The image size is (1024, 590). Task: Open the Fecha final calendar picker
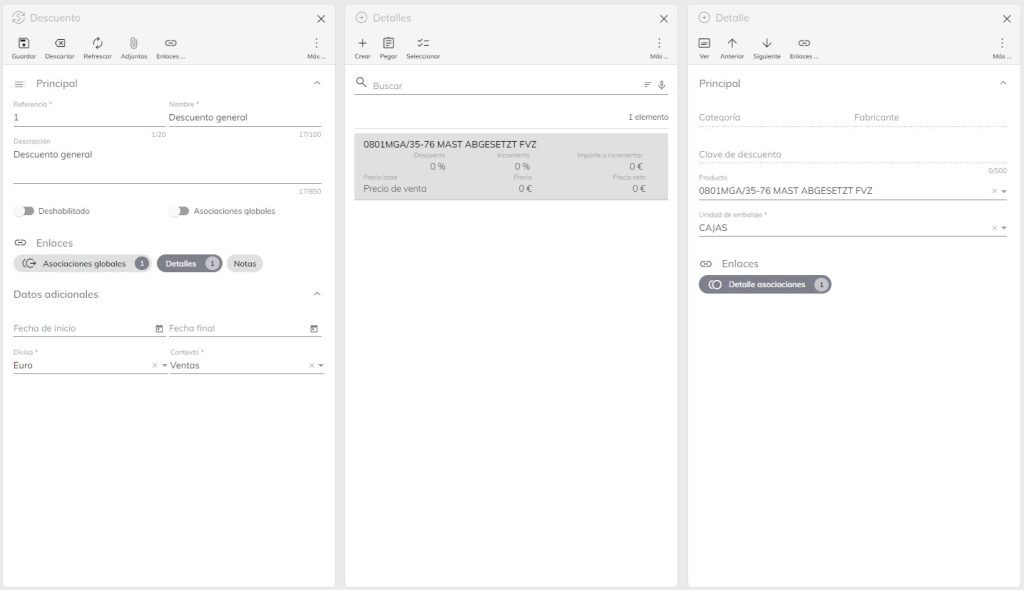[314, 329]
